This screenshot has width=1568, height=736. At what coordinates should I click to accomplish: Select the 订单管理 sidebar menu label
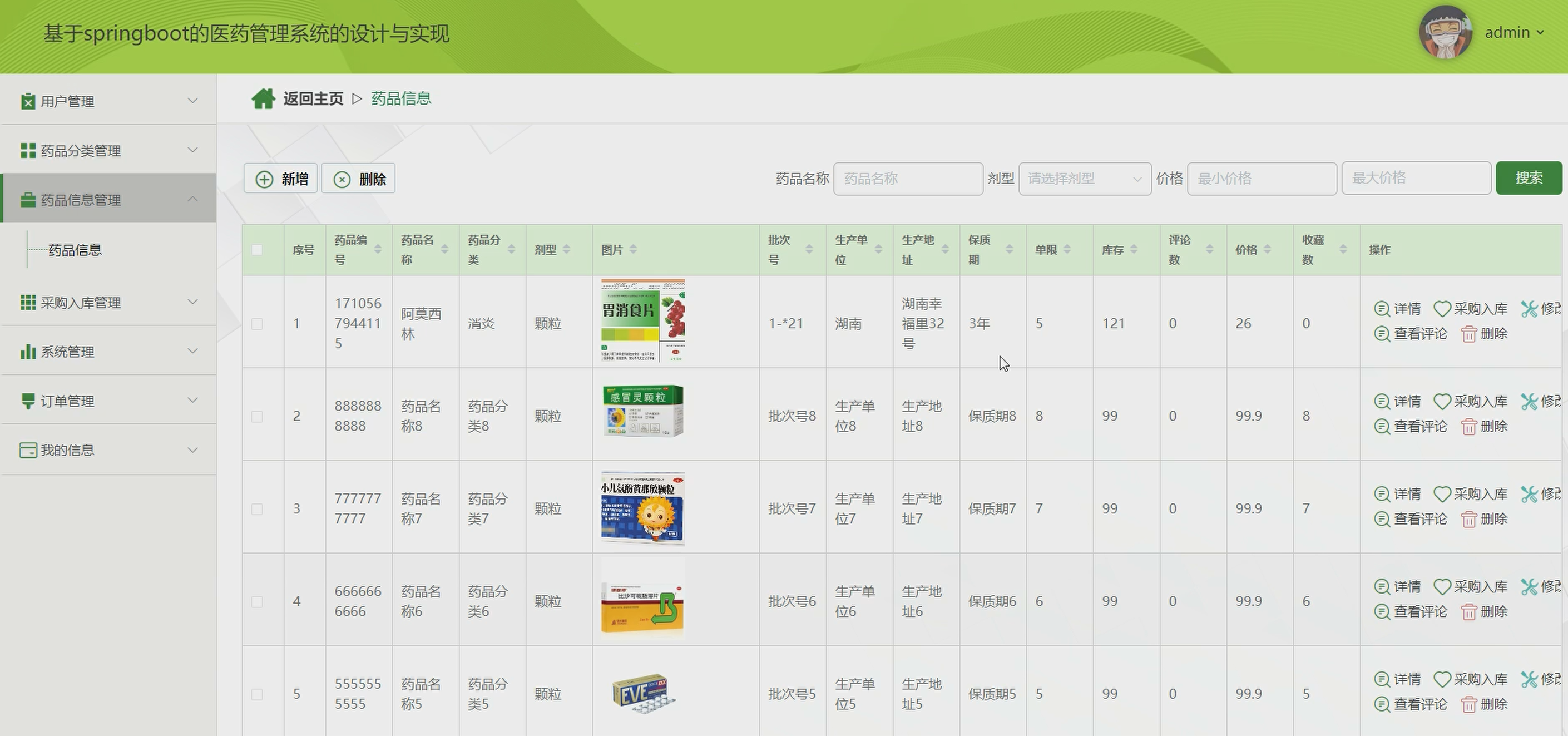click(x=67, y=401)
